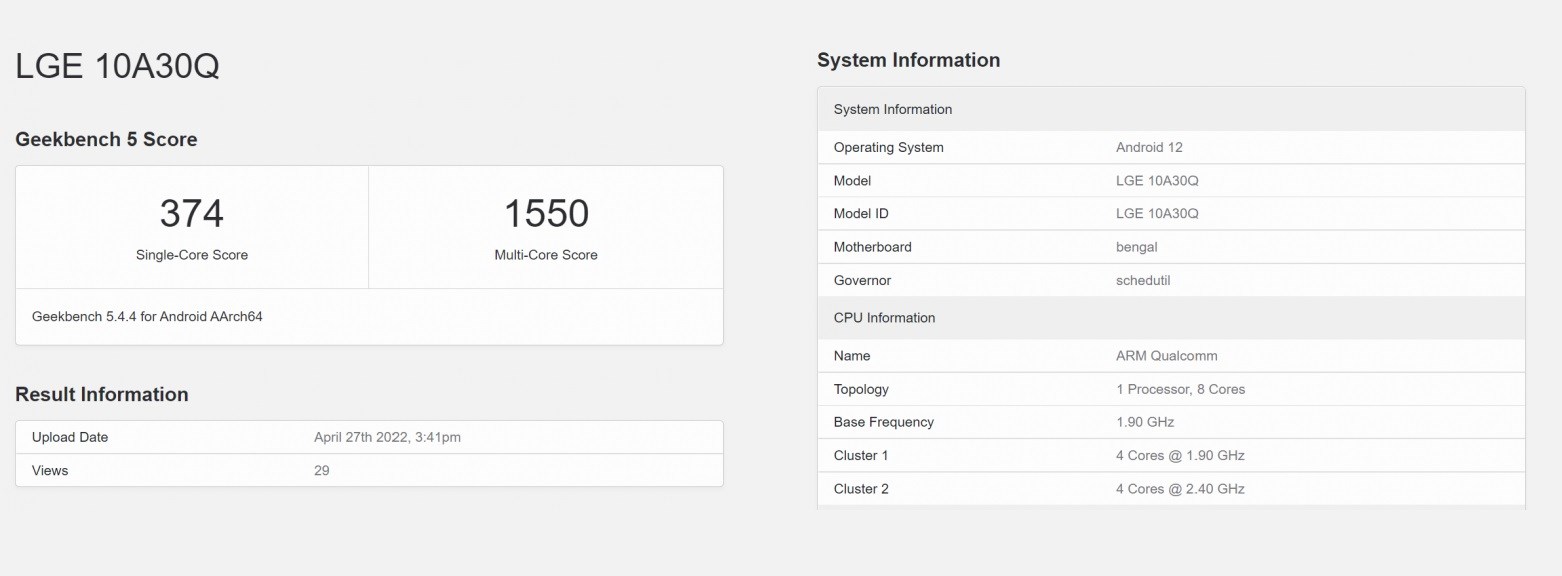
Task: Click the "Views" row label
Action: click(50, 470)
